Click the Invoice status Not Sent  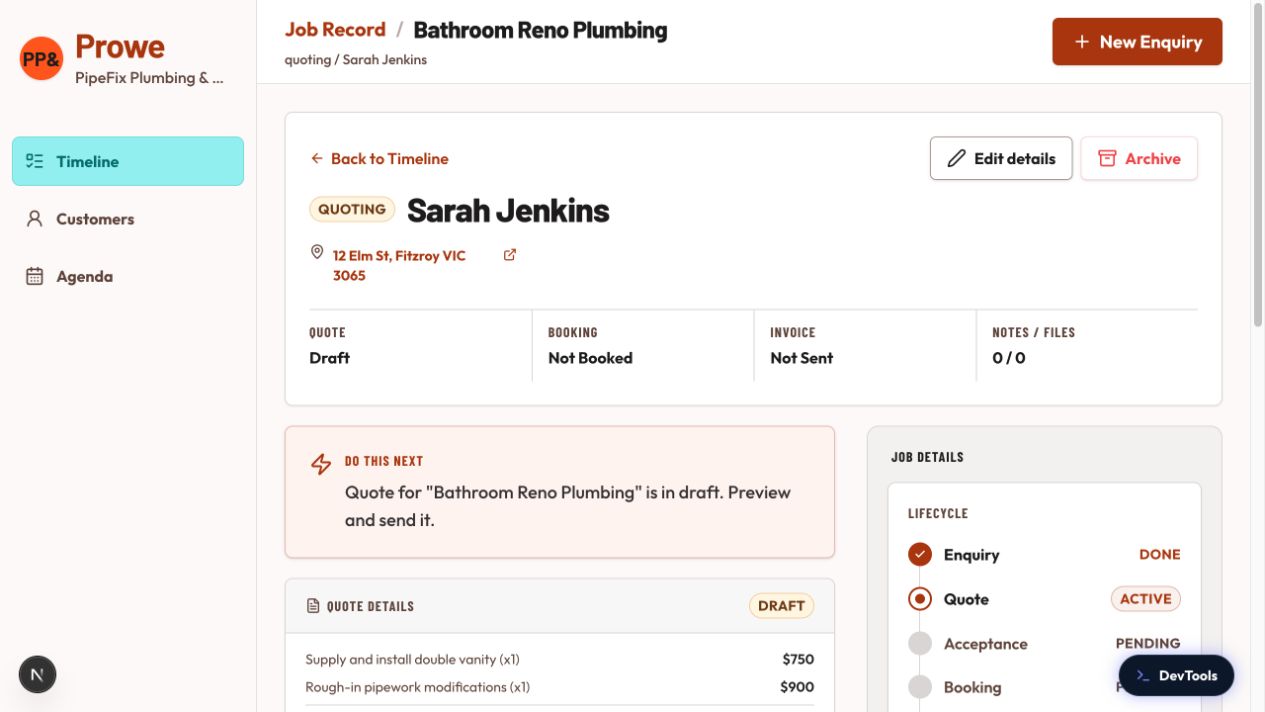(801, 358)
